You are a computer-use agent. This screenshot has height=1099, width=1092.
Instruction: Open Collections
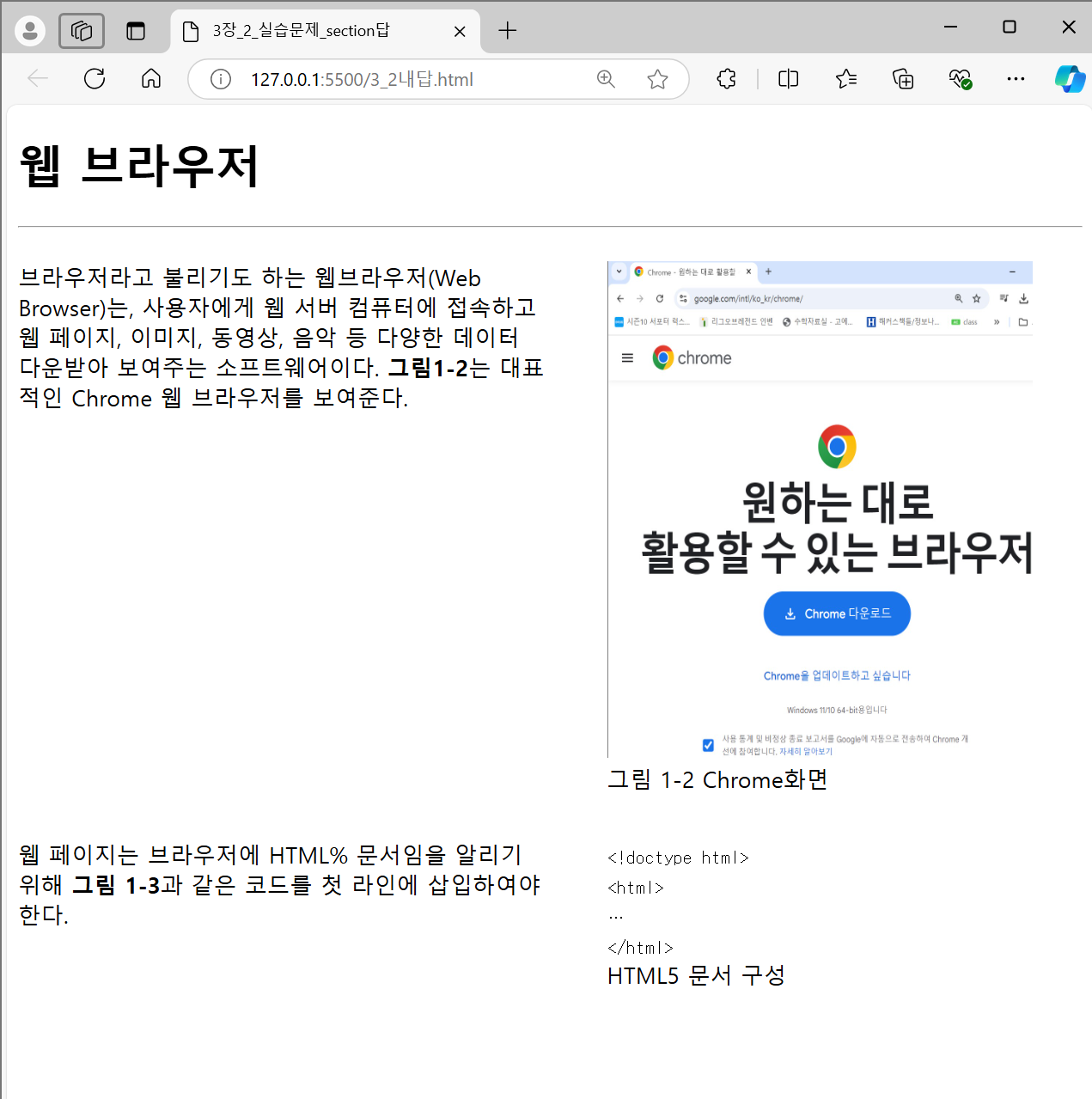coord(903,79)
